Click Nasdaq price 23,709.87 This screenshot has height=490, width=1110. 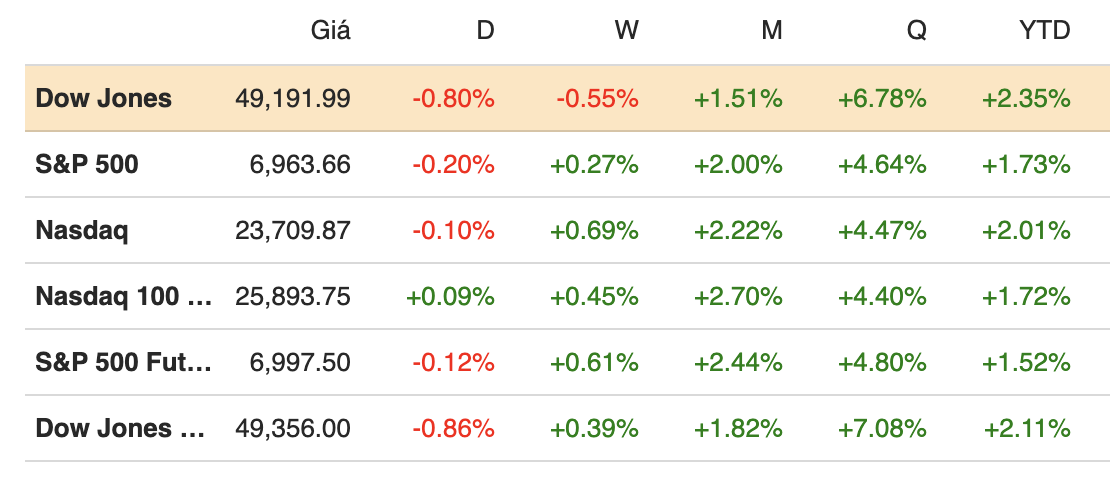(293, 230)
